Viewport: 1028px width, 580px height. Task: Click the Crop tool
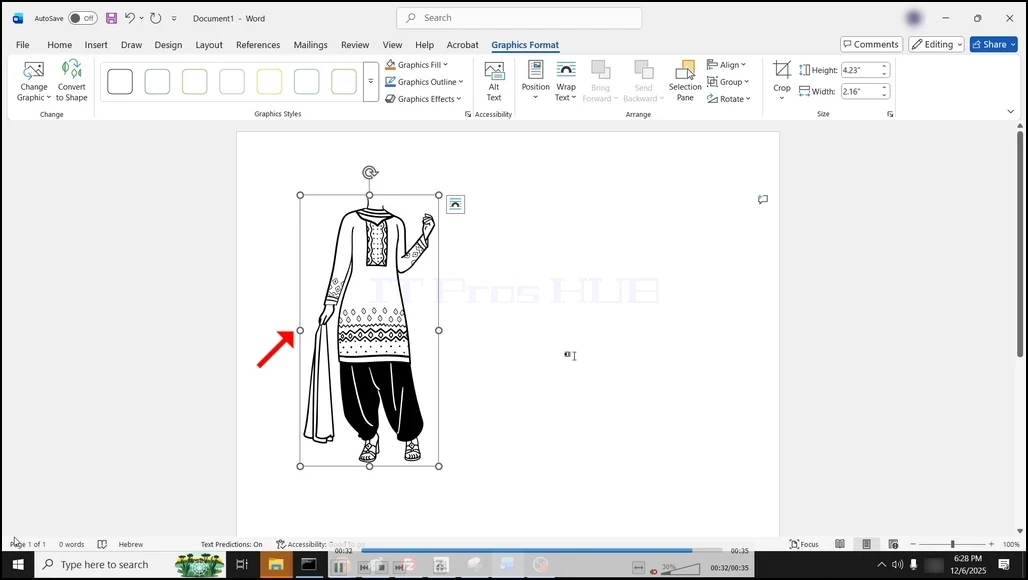tap(781, 81)
